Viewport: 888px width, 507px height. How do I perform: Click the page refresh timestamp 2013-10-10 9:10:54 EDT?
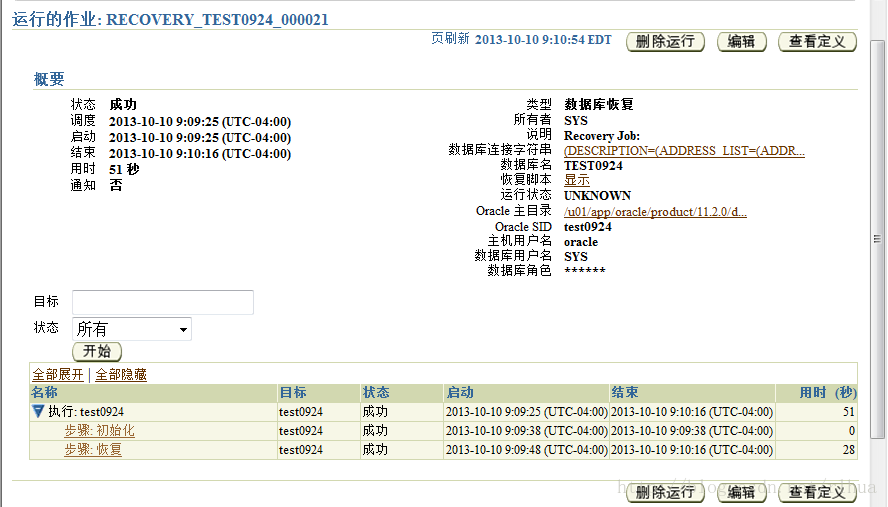pos(543,40)
